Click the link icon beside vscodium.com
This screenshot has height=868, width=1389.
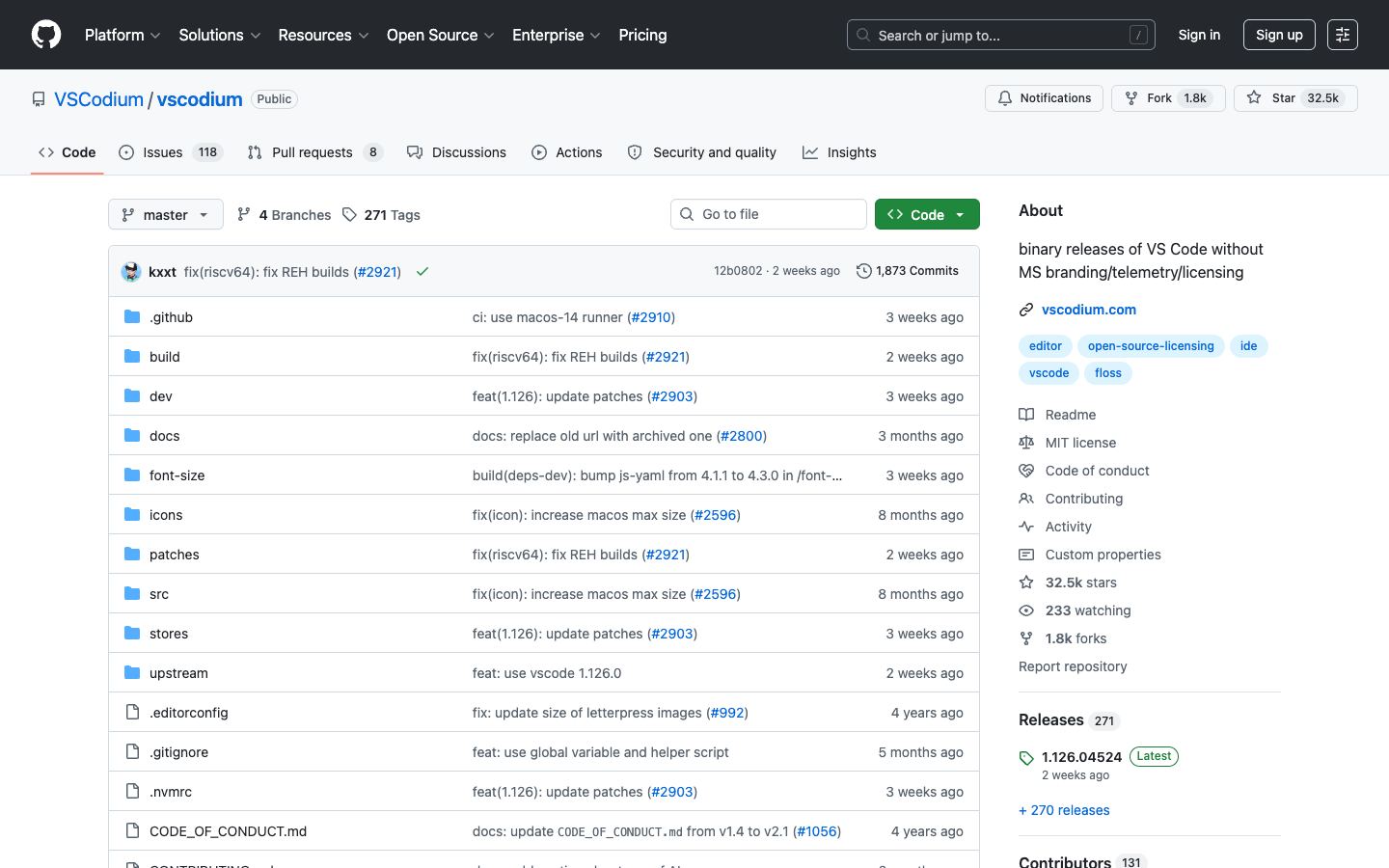click(1026, 310)
